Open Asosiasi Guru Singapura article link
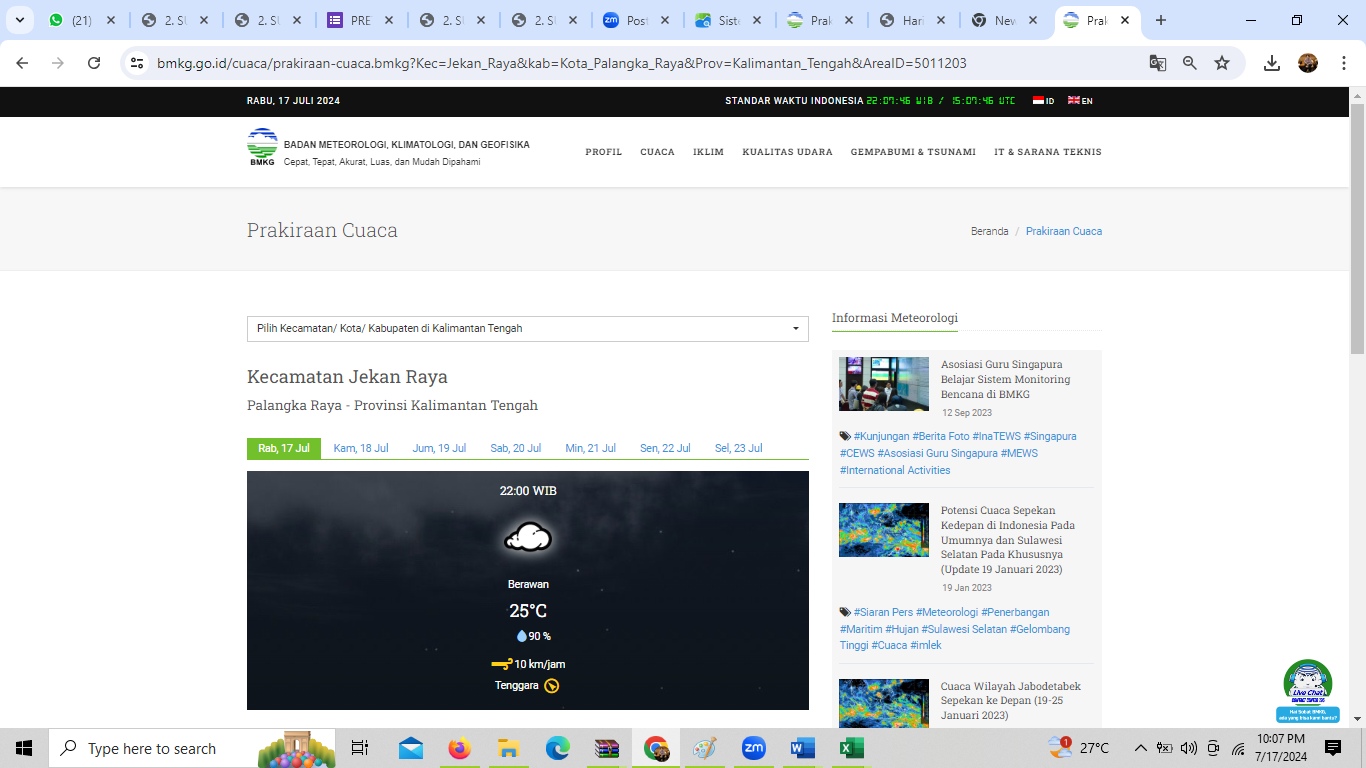Viewport: 1366px width, 768px height. click(1006, 379)
